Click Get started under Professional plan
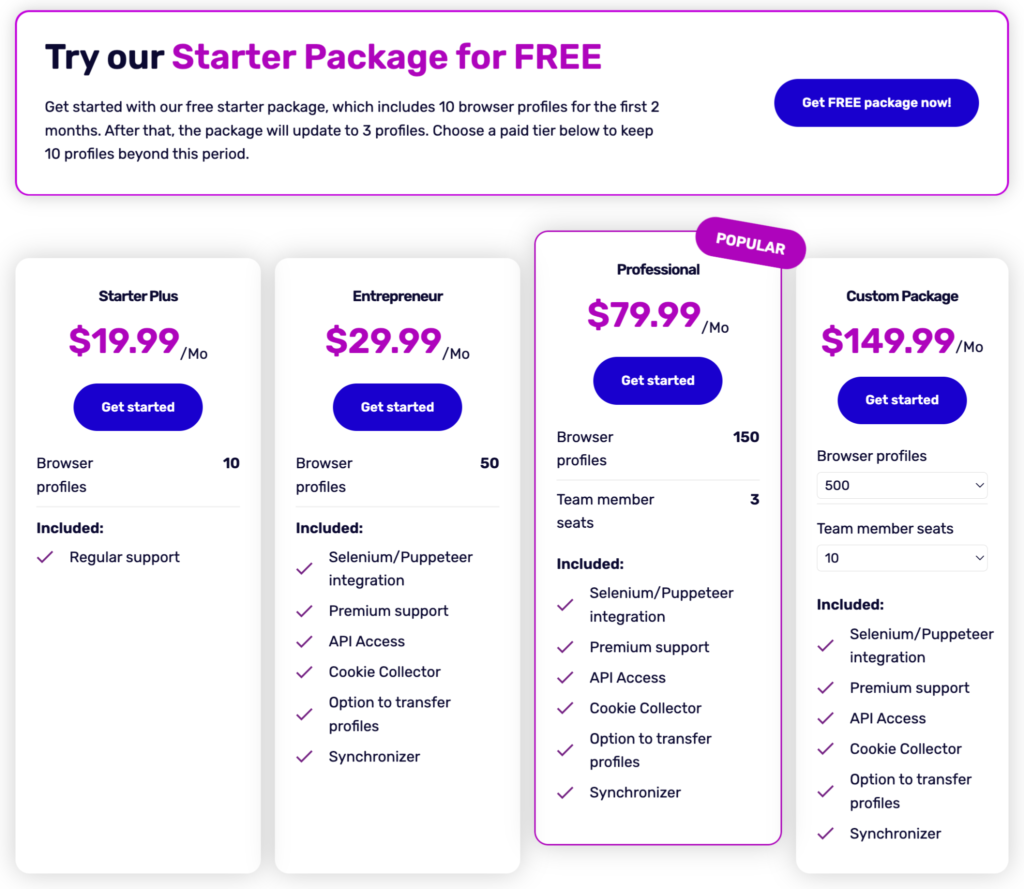The height and width of the screenshot is (889, 1024). (657, 380)
